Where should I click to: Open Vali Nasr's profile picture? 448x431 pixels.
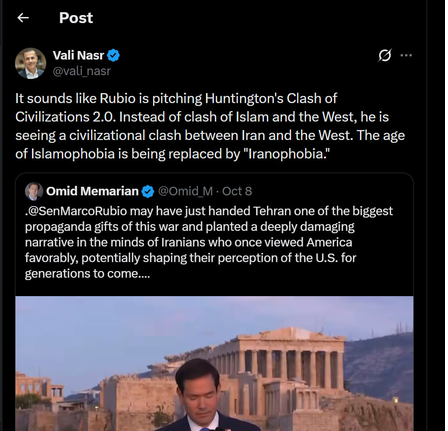[30, 63]
